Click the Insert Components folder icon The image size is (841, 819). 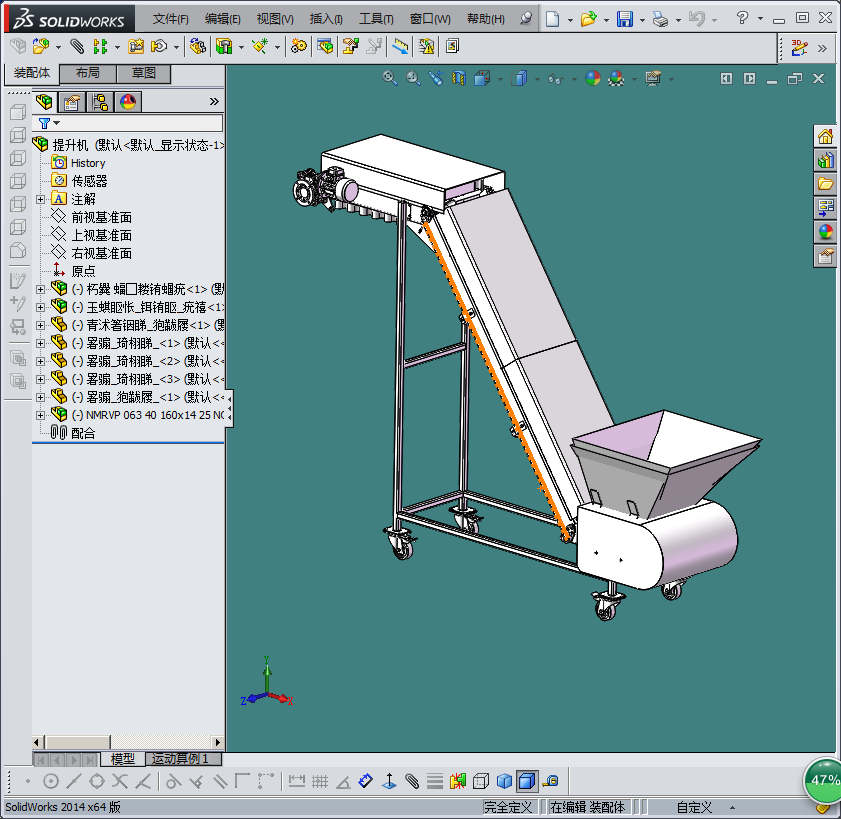(40, 47)
